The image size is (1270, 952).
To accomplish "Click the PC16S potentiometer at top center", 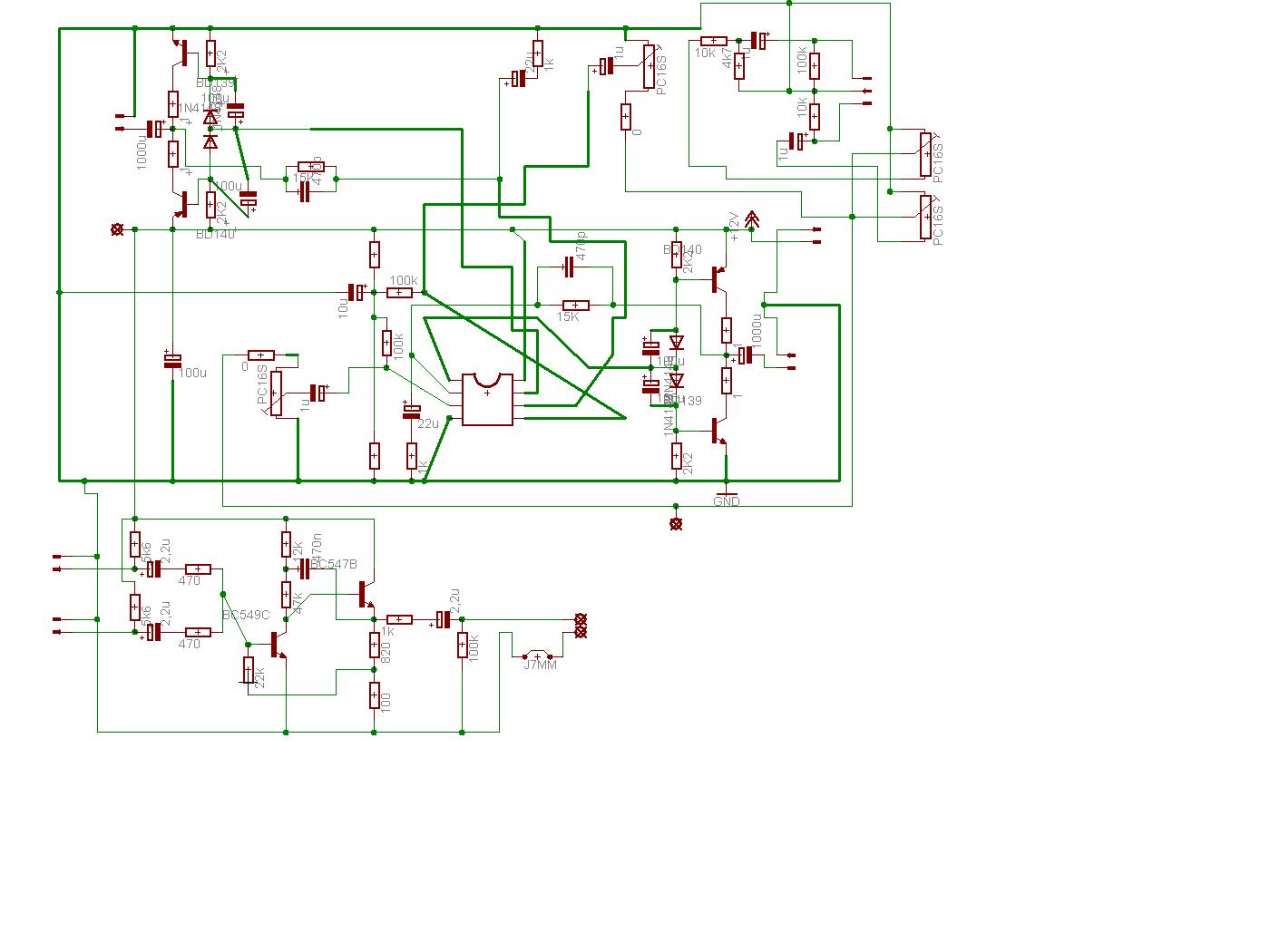I will coord(650,67).
